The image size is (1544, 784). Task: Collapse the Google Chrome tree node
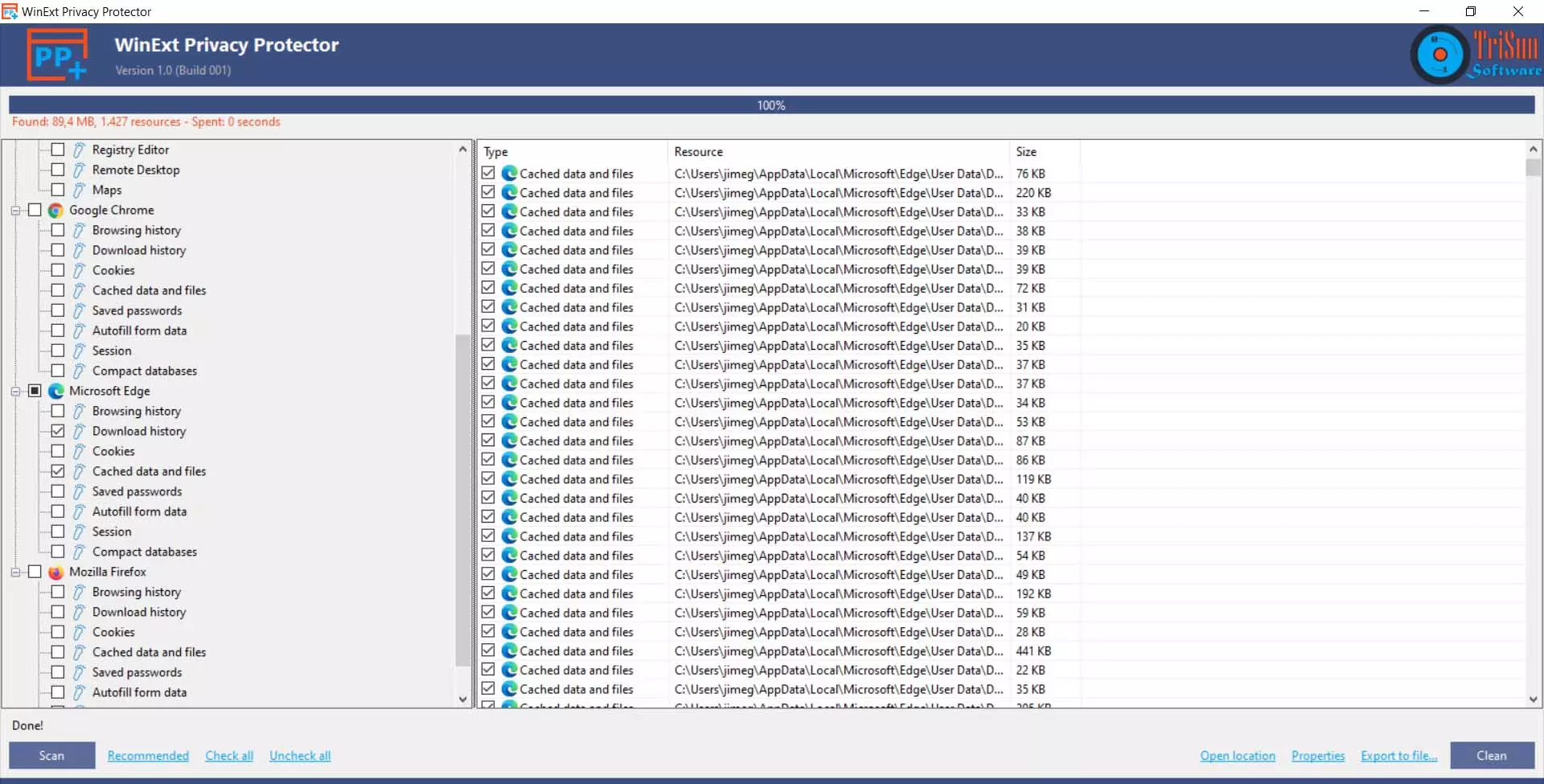[x=15, y=211]
